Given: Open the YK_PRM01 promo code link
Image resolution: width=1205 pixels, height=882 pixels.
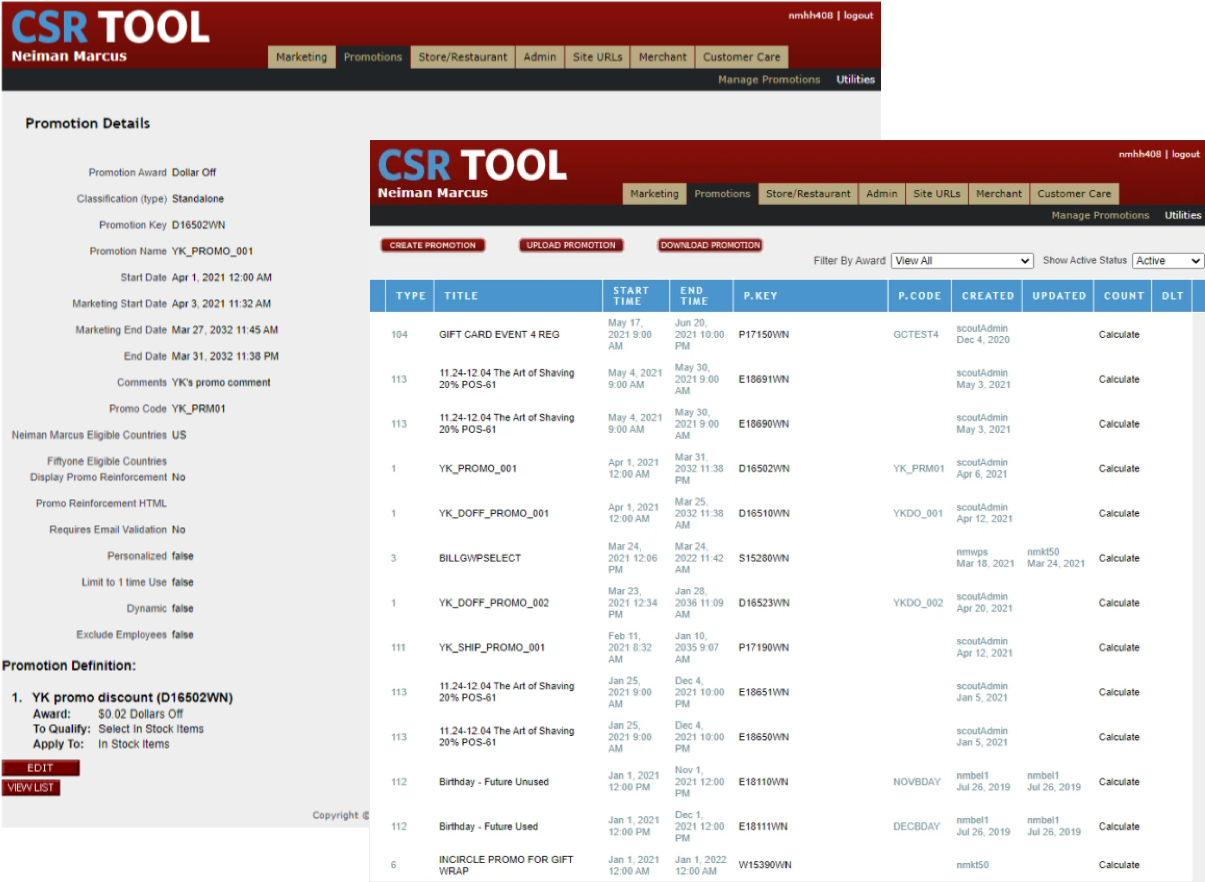Looking at the screenshot, I should point(918,469).
